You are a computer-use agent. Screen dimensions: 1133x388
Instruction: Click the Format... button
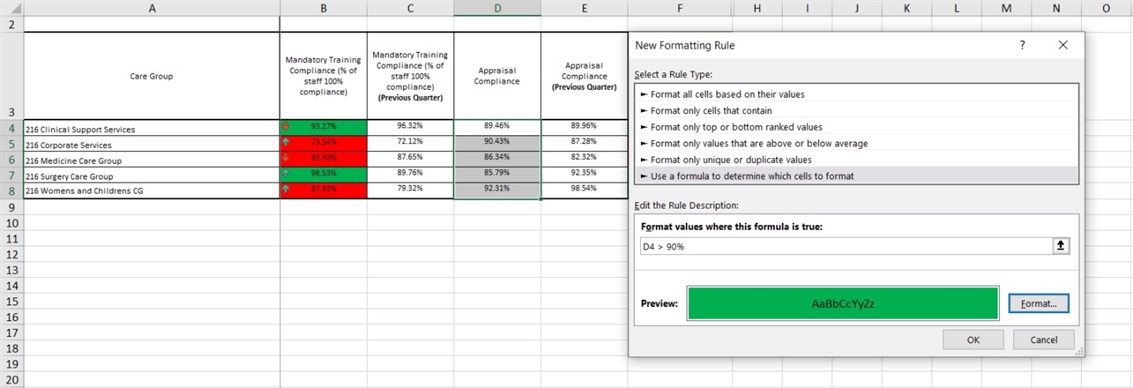[1038, 304]
